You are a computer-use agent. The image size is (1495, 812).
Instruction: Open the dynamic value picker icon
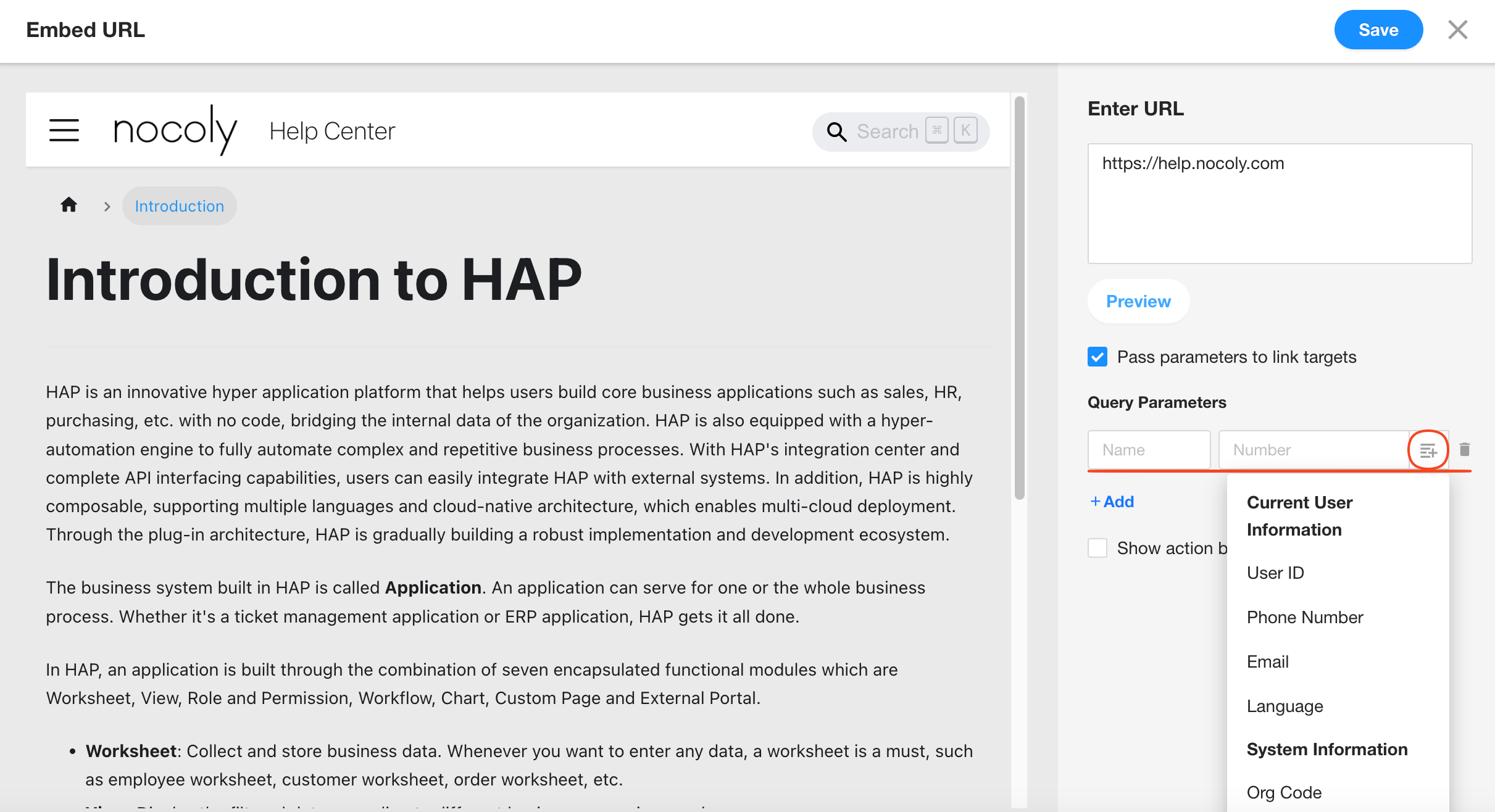pyautogui.click(x=1428, y=450)
